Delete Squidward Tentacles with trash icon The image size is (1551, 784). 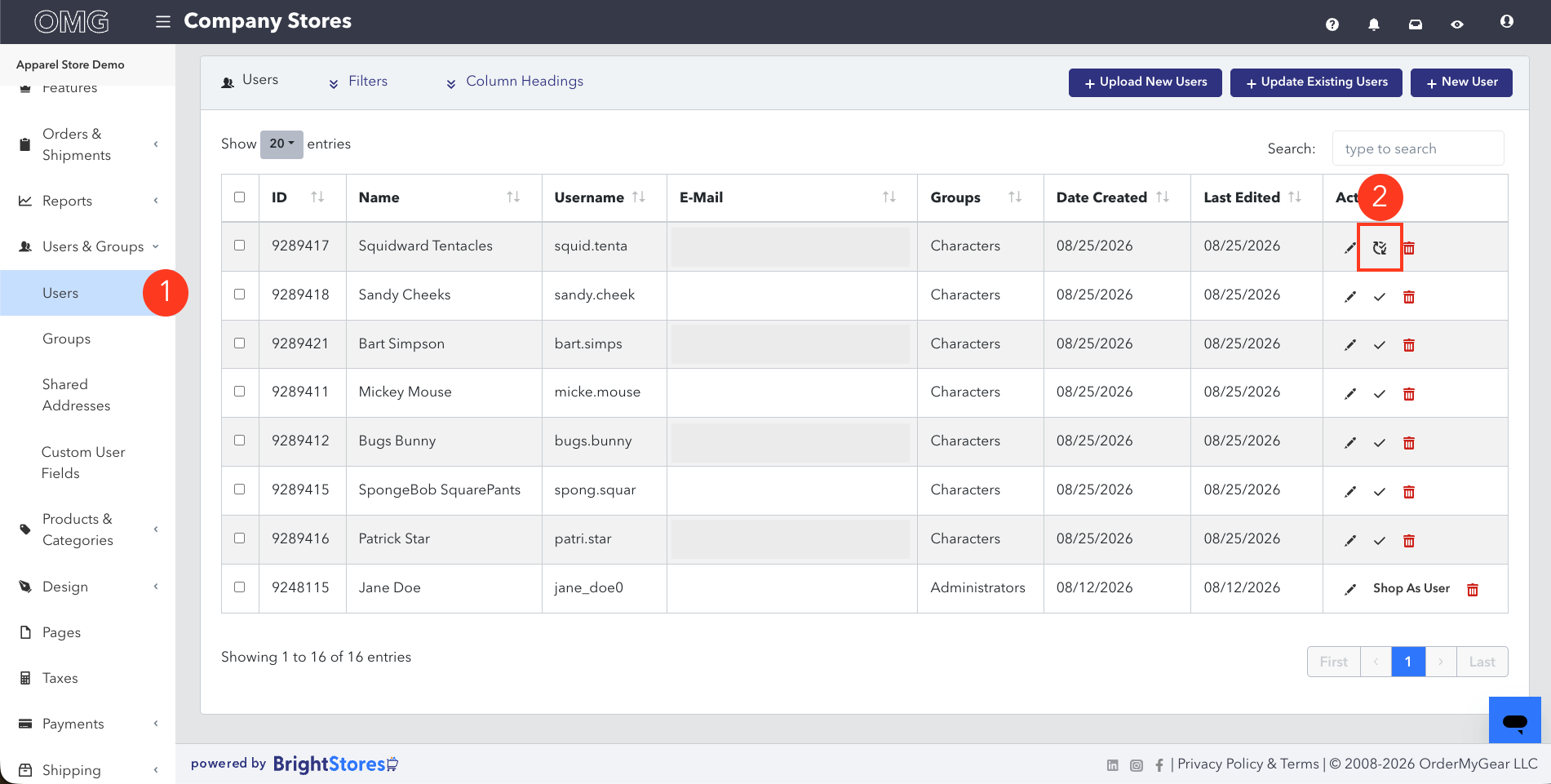[1409, 248]
